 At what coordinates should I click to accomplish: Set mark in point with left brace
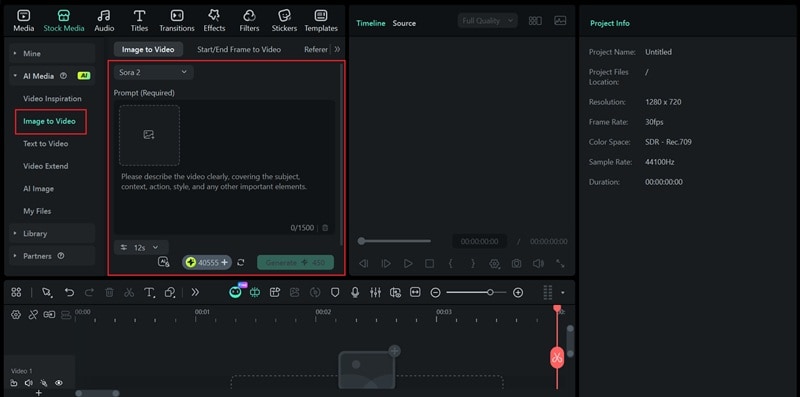point(451,263)
